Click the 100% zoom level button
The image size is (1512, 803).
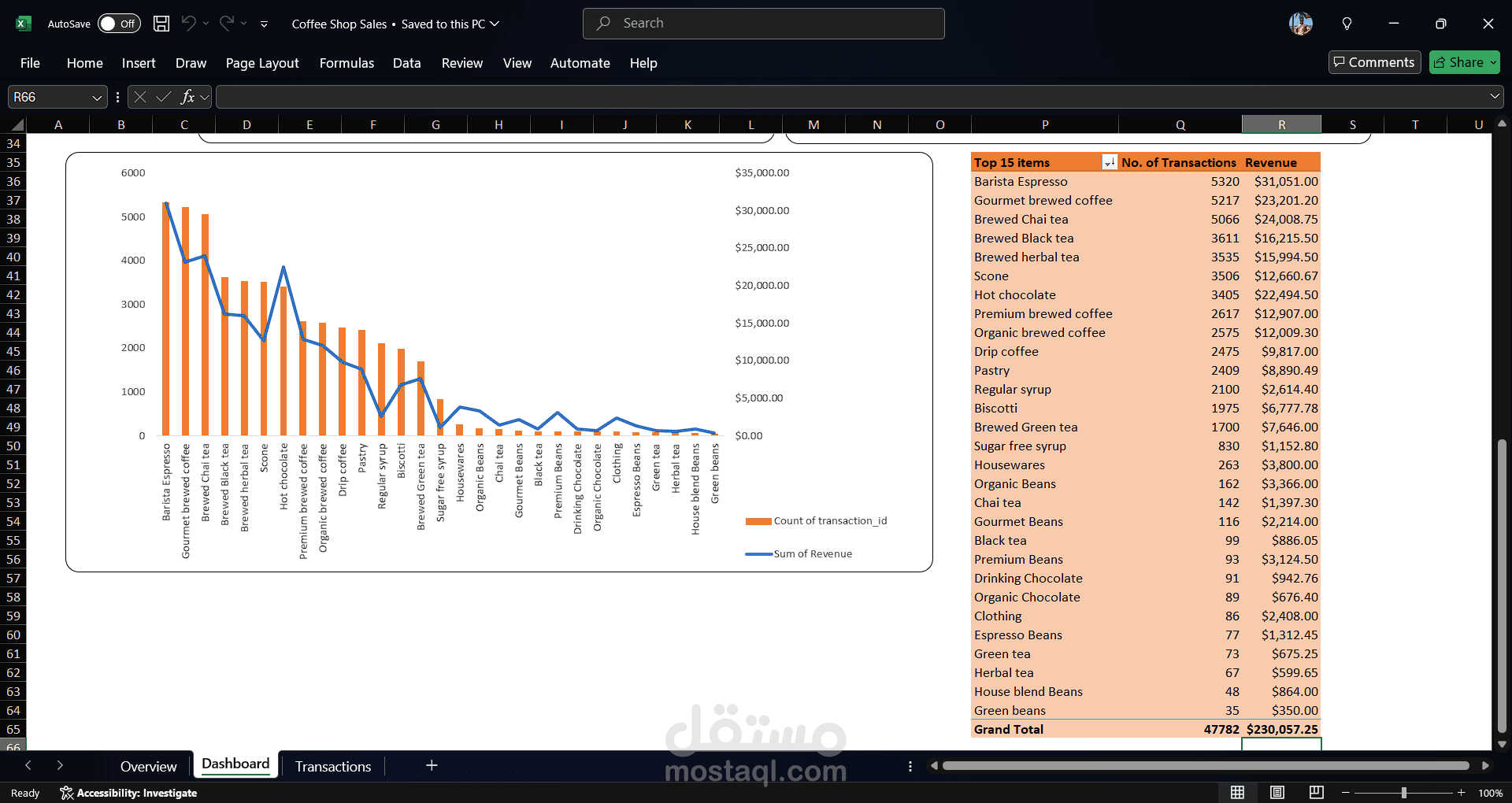[x=1490, y=793]
